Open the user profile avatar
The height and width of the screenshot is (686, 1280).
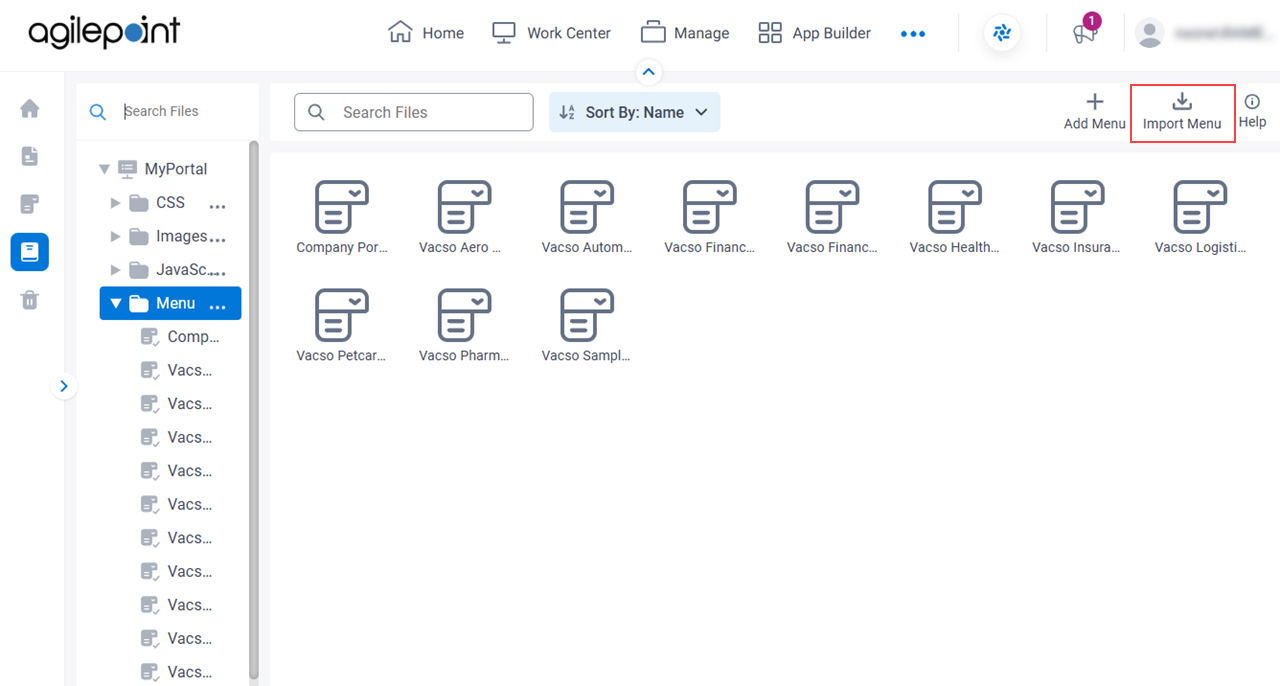pos(1150,33)
